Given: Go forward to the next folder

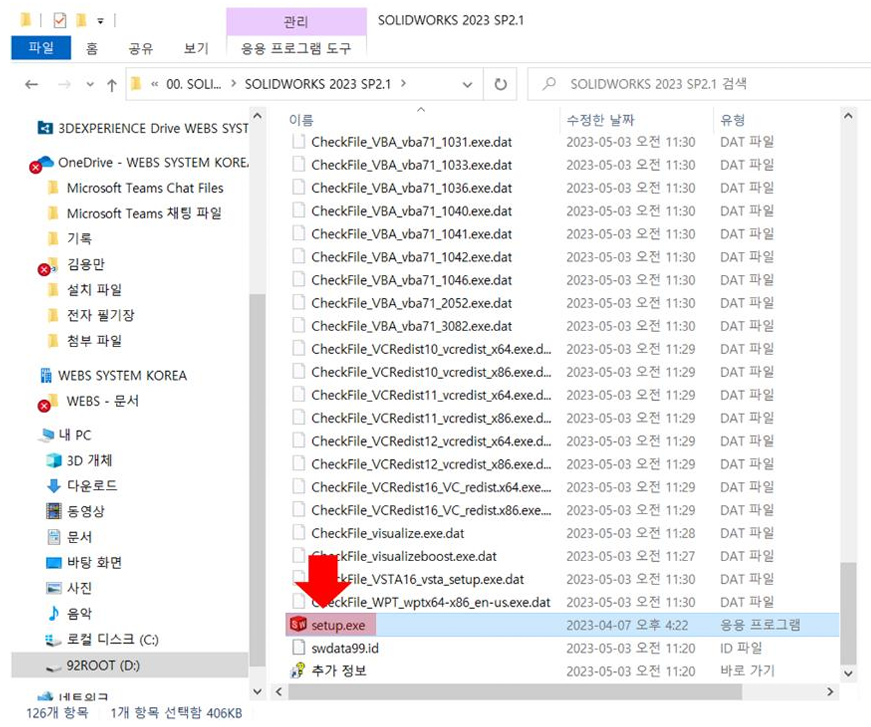Looking at the screenshot, I should [64, 84].
